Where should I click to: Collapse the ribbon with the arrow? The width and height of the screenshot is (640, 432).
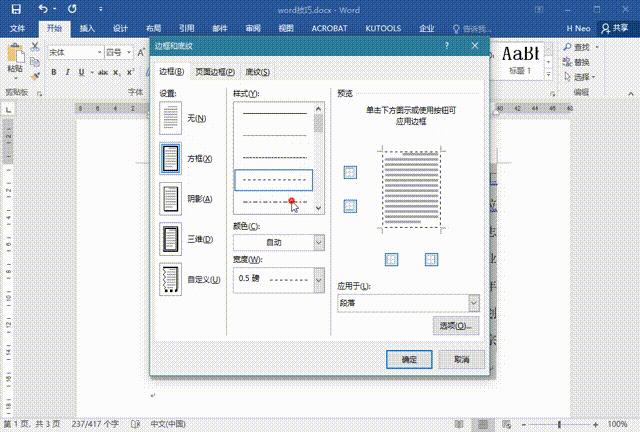631,94
